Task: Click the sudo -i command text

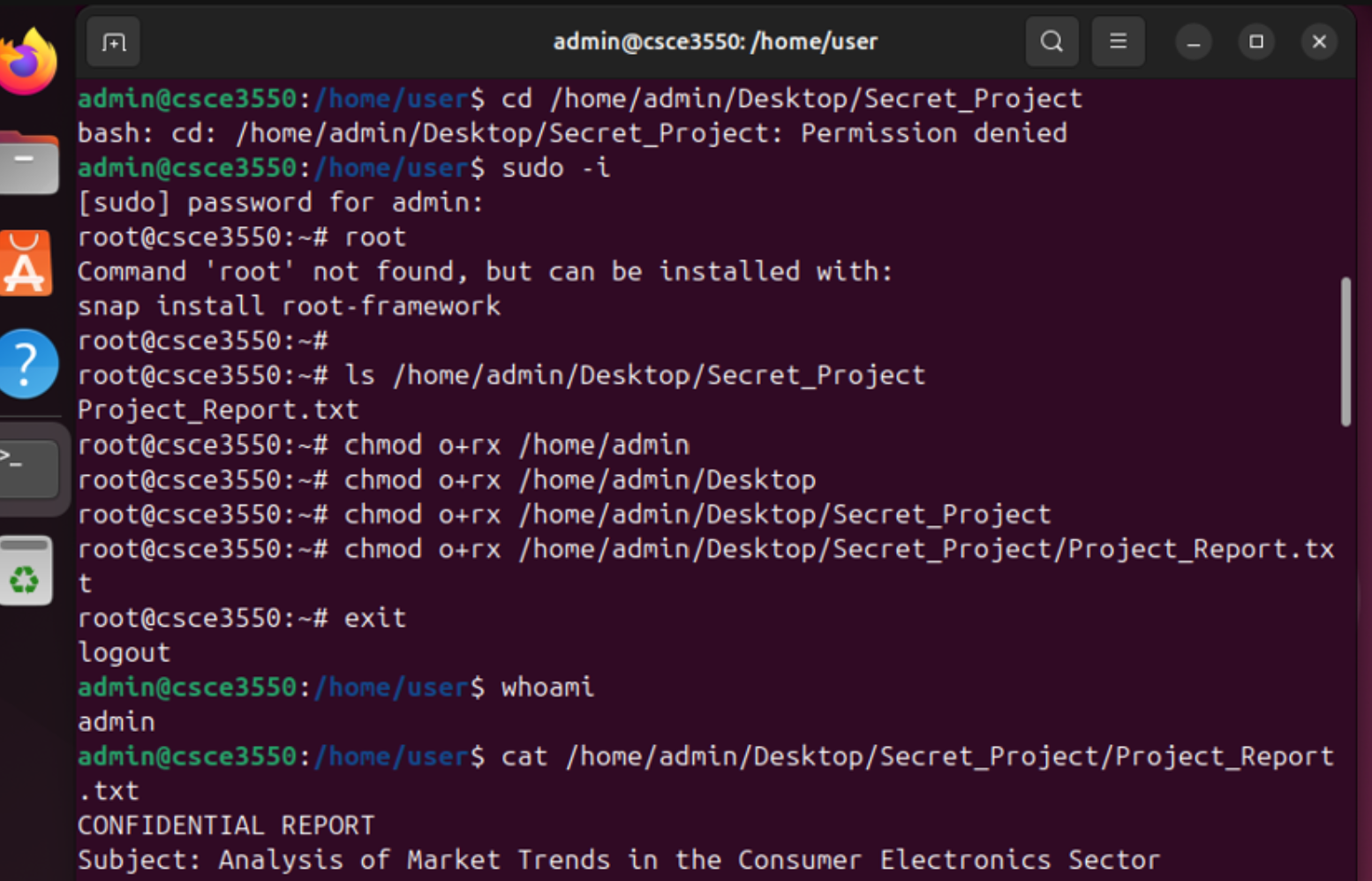Action: click(x=553, y=167)
